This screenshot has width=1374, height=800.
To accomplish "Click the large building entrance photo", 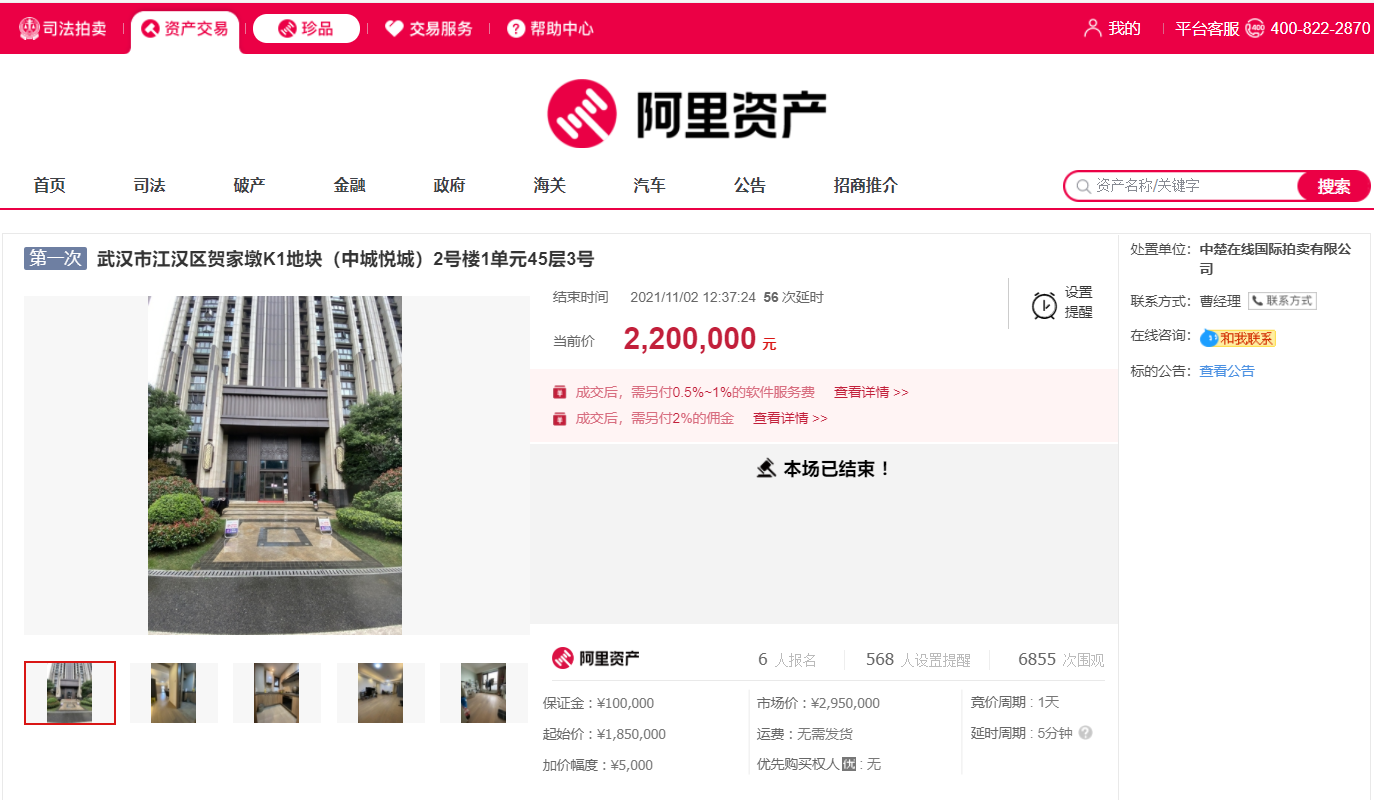I will click(x=275, y=465).
